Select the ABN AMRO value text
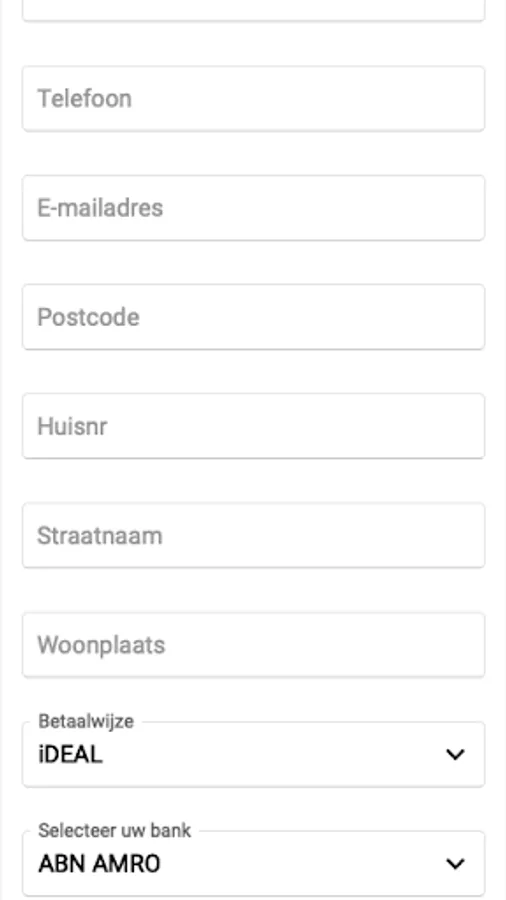The width and height of the screenshot is (506, 900). 99,864
